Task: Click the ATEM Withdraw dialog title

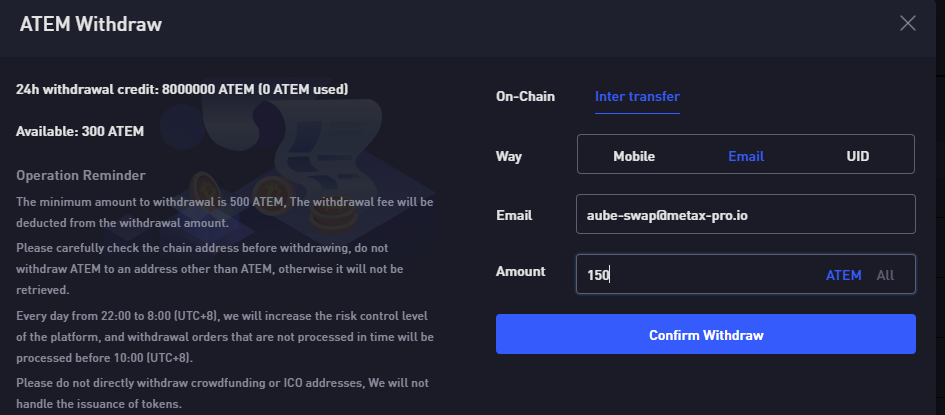Action: [x=91, y=24]
